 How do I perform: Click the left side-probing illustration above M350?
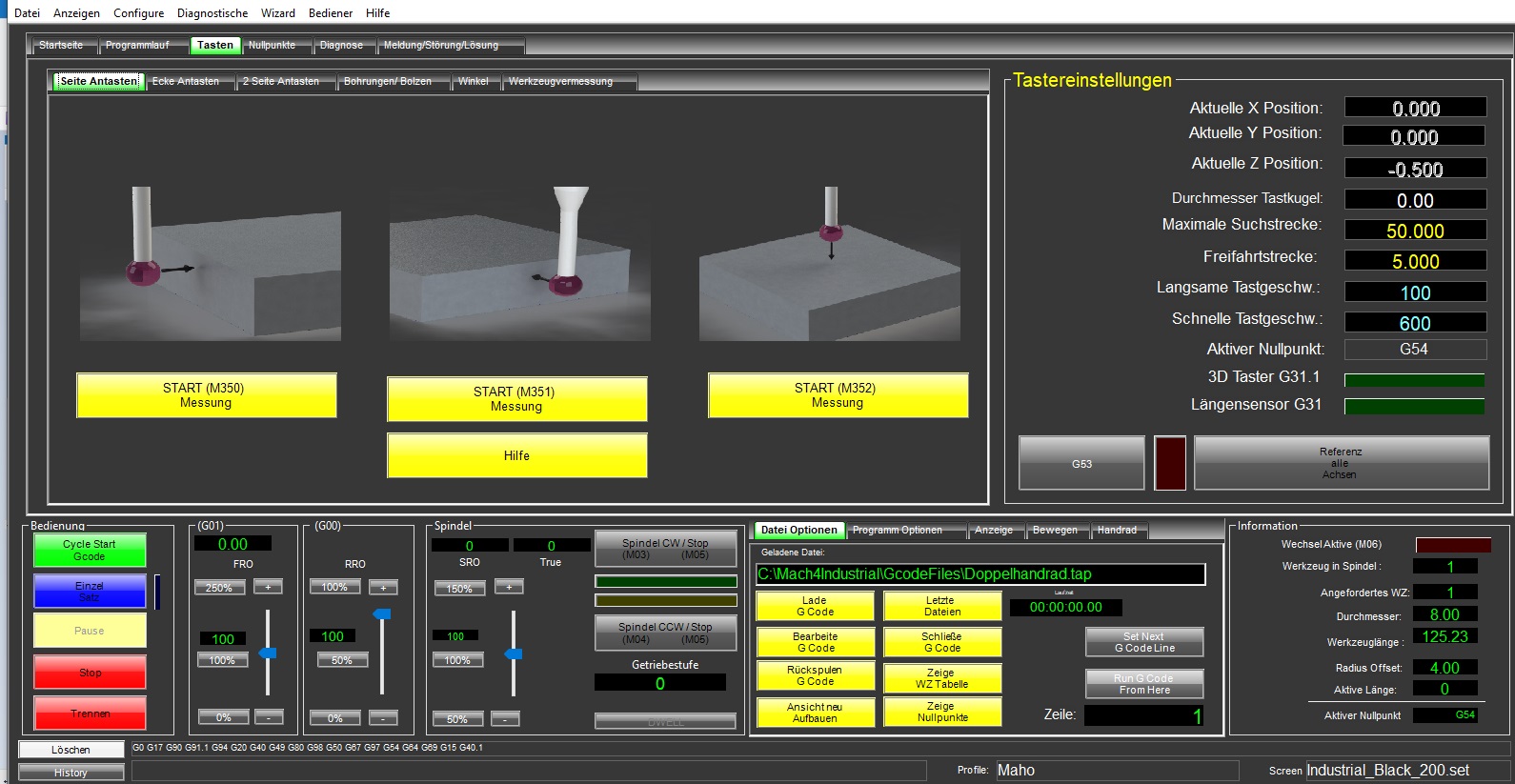coord(210,264)
